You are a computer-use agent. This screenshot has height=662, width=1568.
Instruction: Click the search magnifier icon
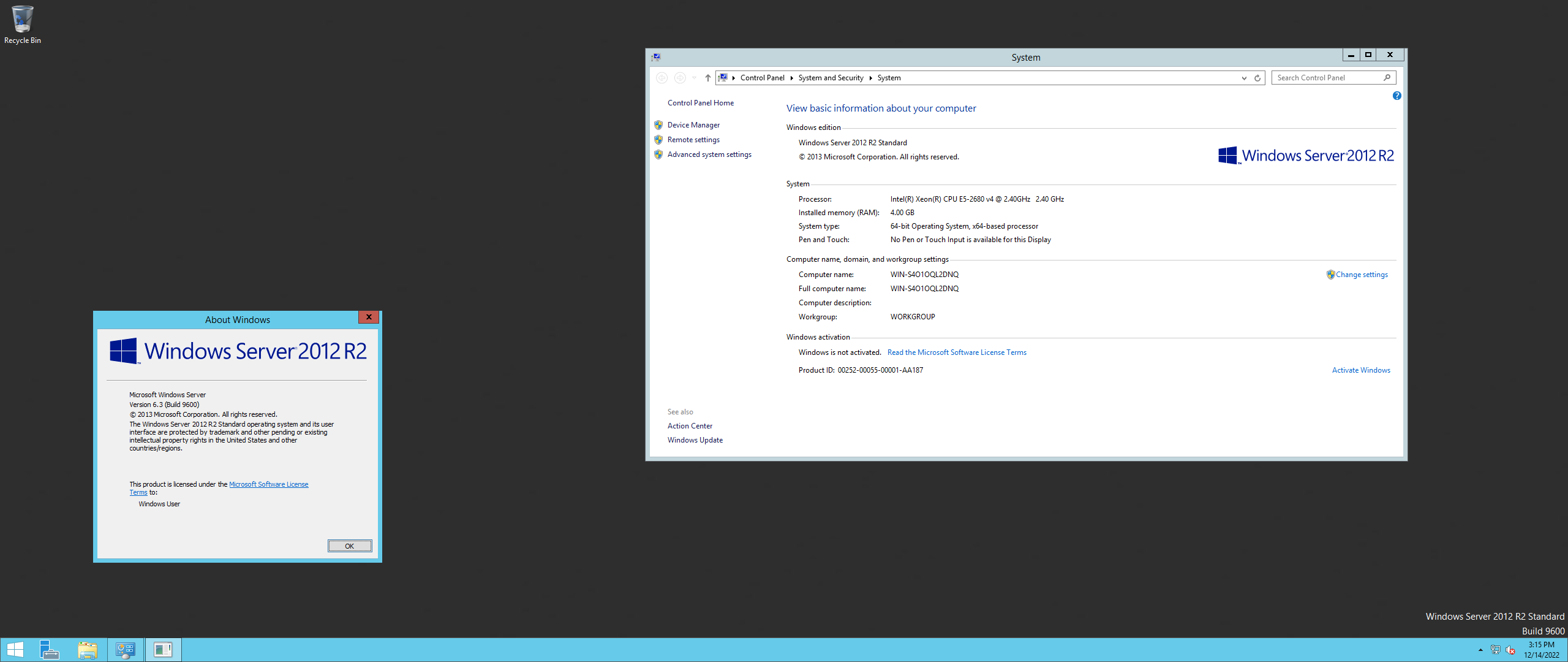pyautogui.click(x=1387, y=78)
